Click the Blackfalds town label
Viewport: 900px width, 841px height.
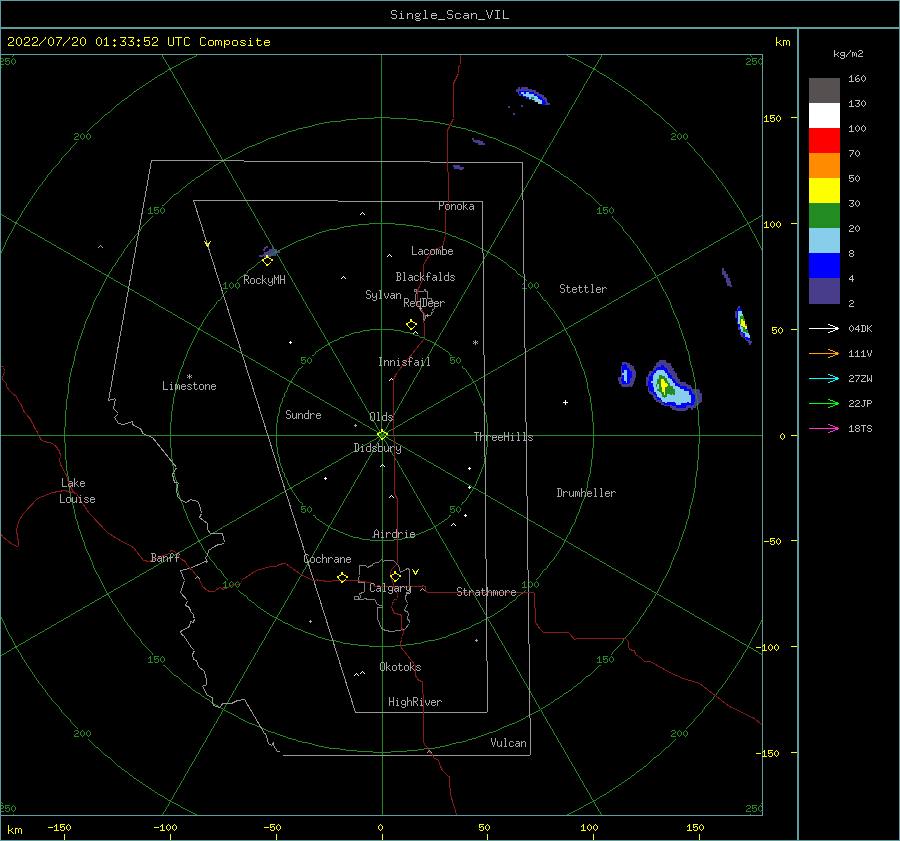[425, 277]
